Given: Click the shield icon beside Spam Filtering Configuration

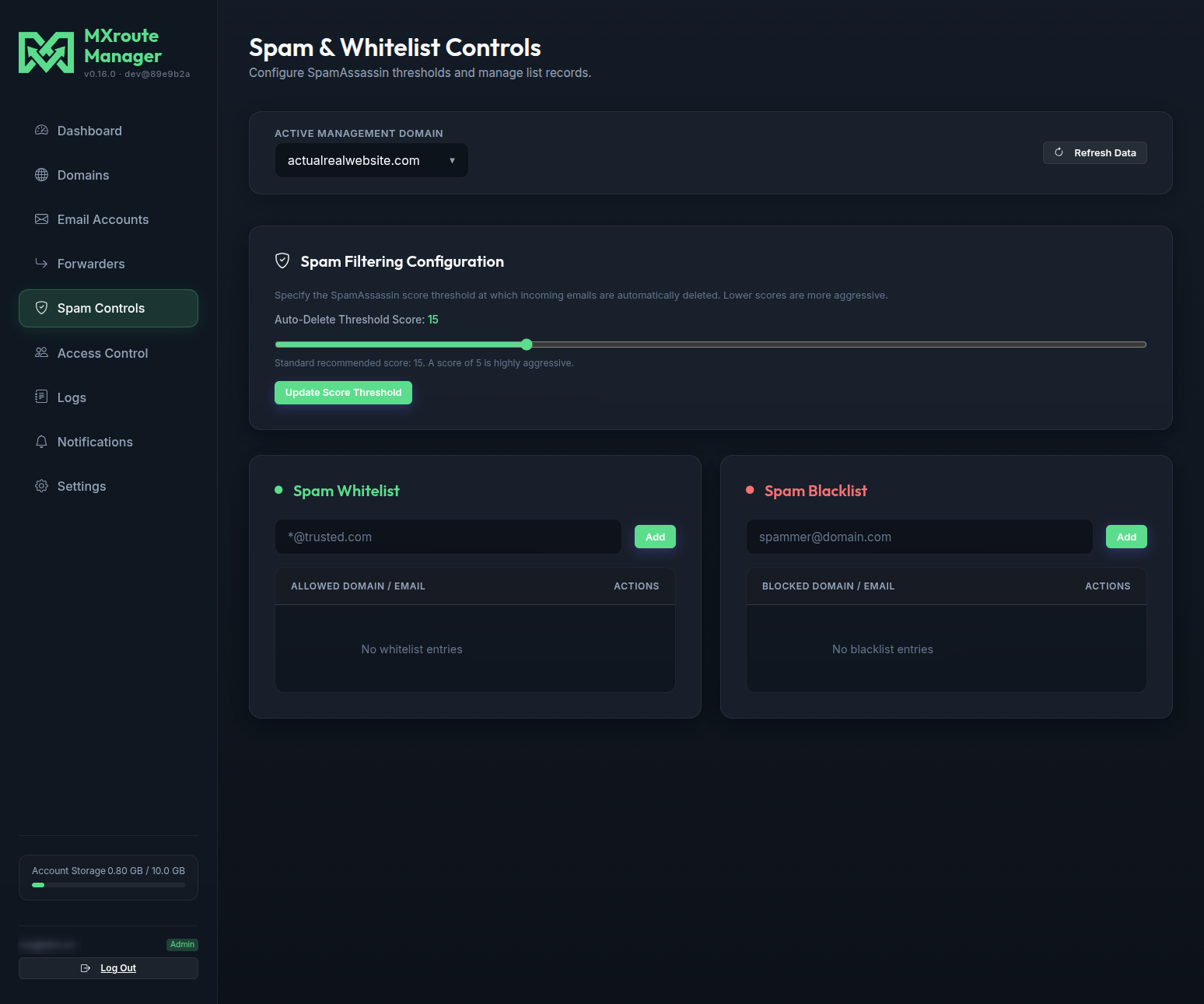Looking at the screenshot, I should 282,261.
